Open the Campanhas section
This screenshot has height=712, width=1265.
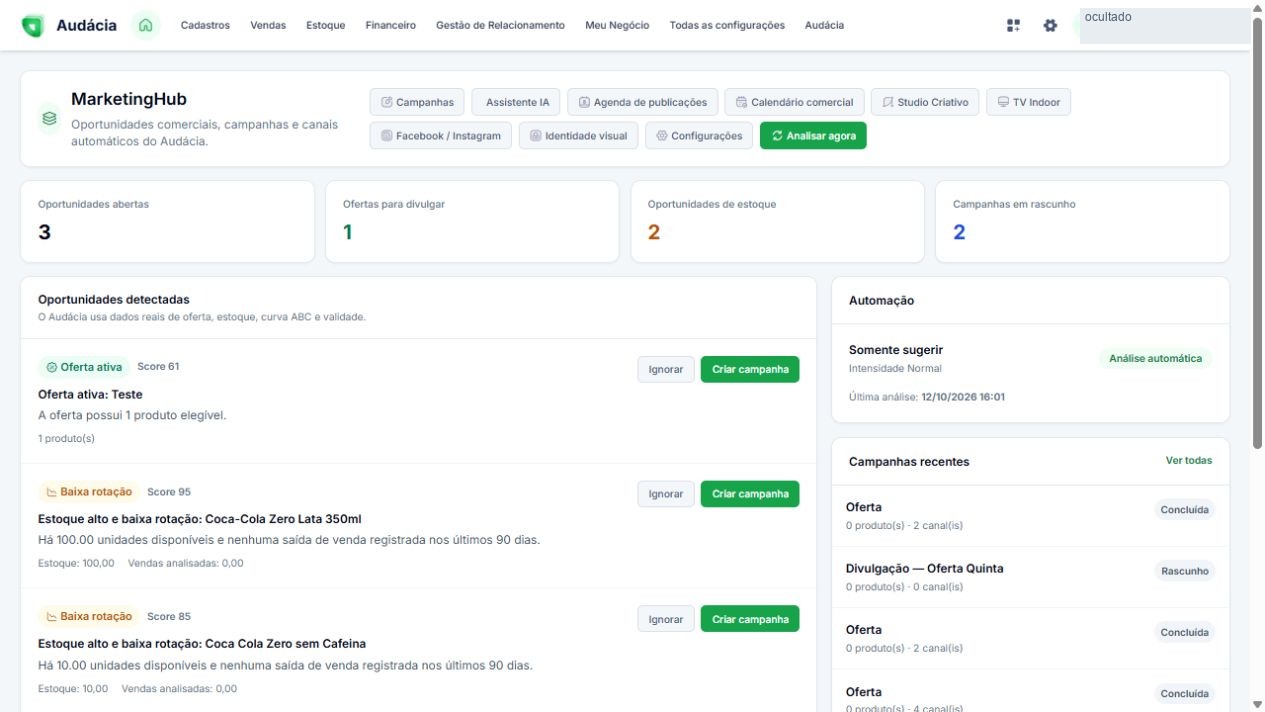417,102
